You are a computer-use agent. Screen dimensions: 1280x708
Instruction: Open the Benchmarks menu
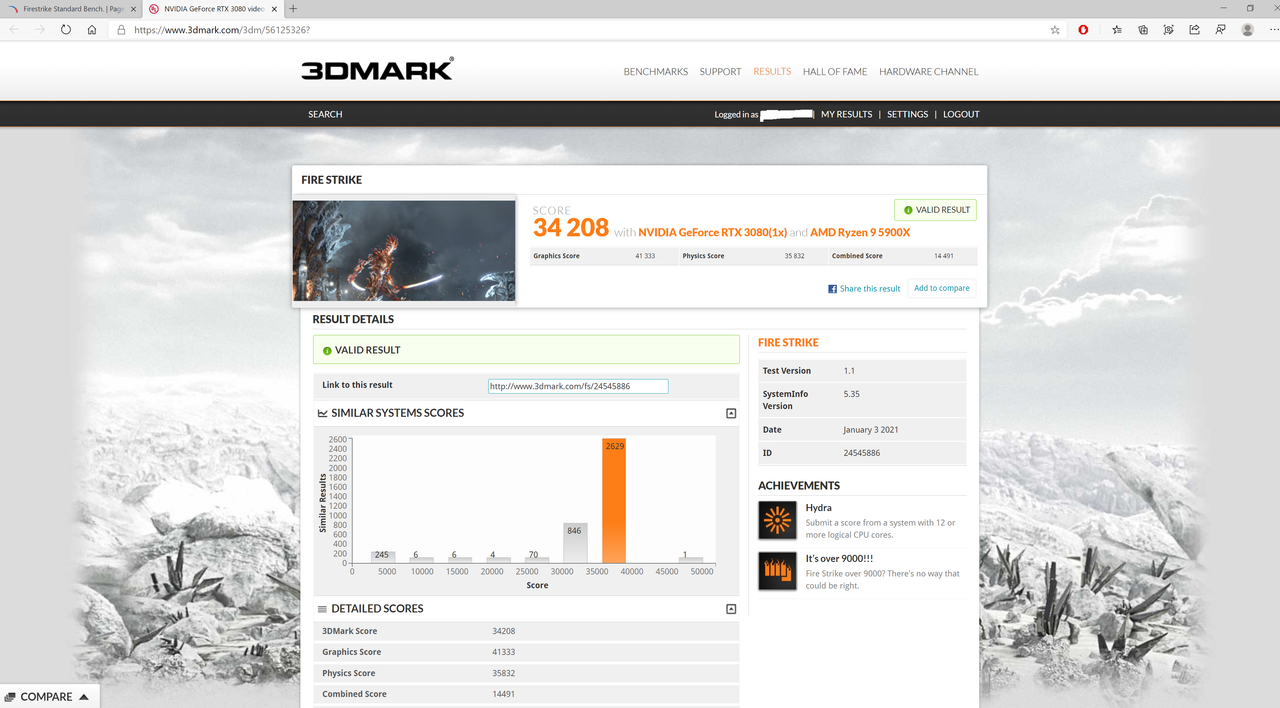(x=656, y=72)
